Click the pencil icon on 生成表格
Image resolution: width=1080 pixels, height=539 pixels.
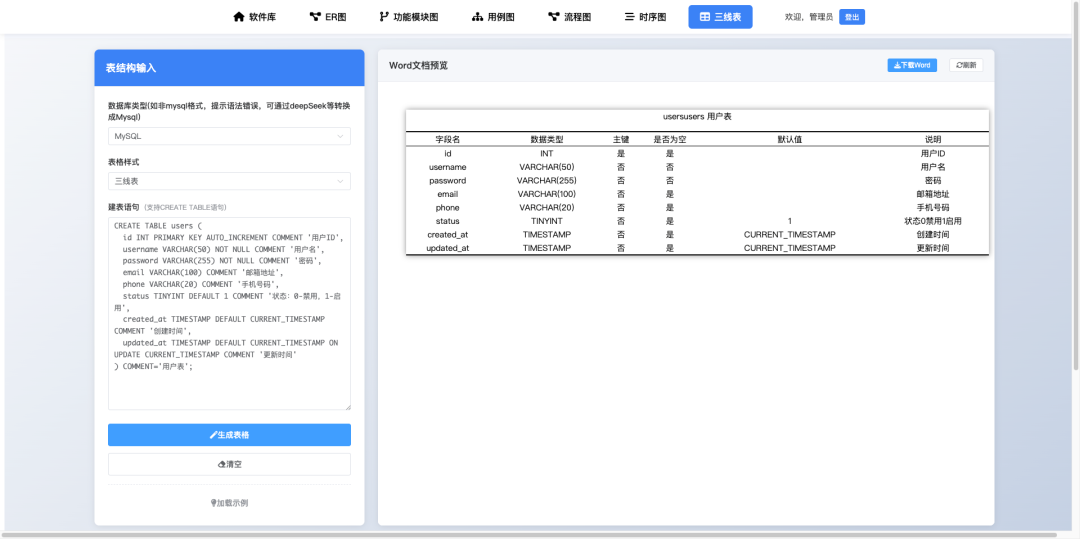pyautogui.click(x=213, y=435)
